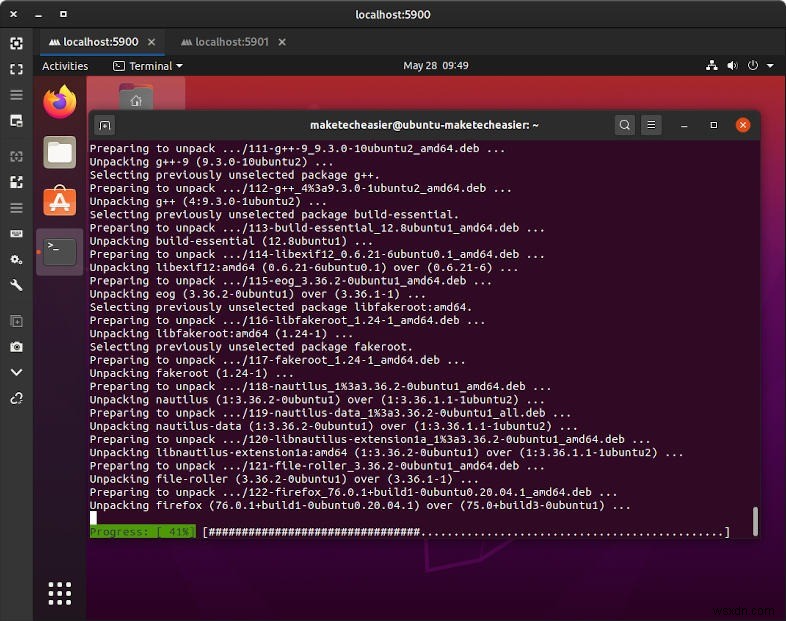Toggle dynamic resolution update icon
Image resolution: width=786 pixels, height=621 pixels.
[x=16, y=156]
